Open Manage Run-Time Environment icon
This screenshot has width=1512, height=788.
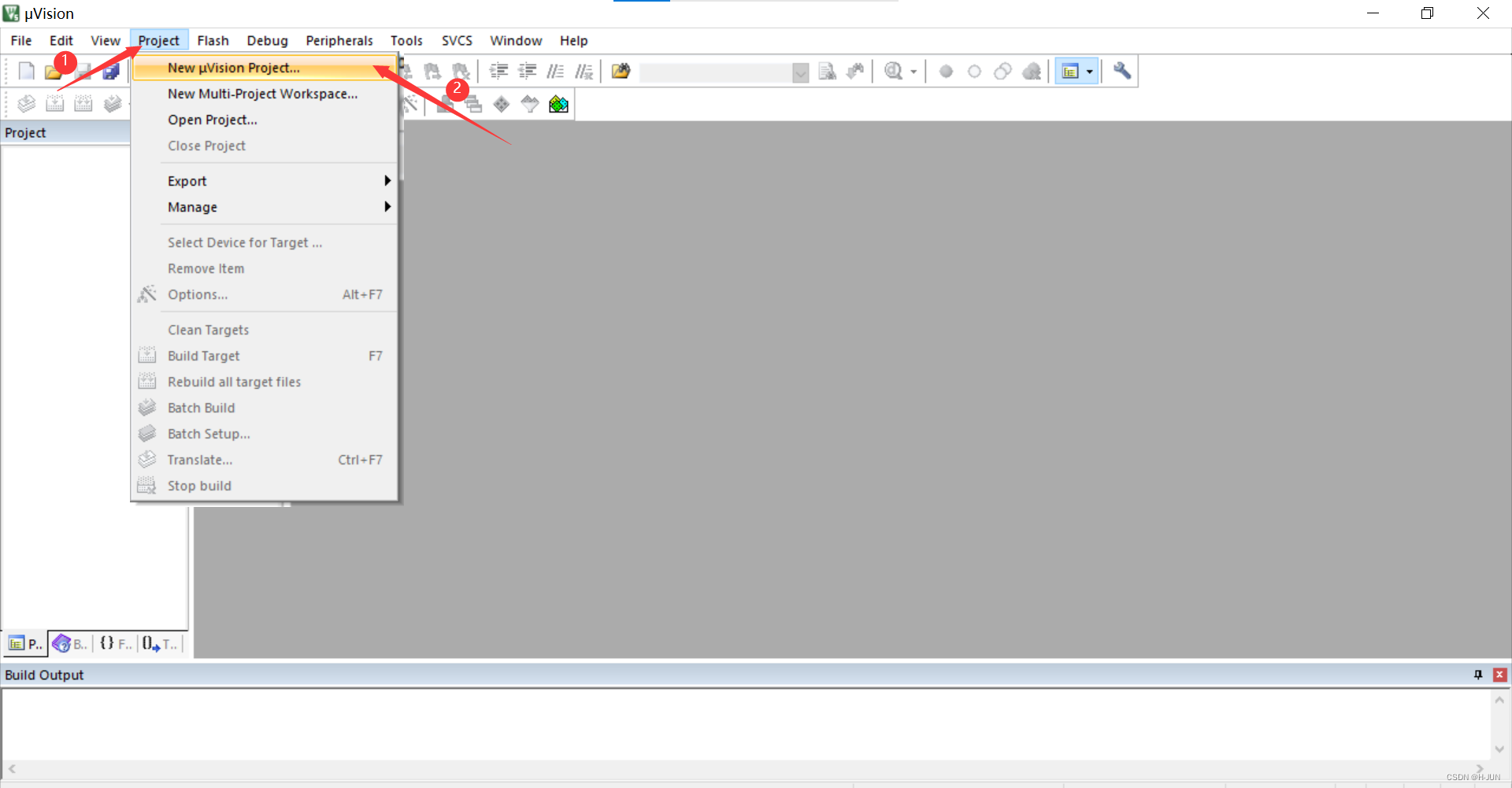[502, 104]
